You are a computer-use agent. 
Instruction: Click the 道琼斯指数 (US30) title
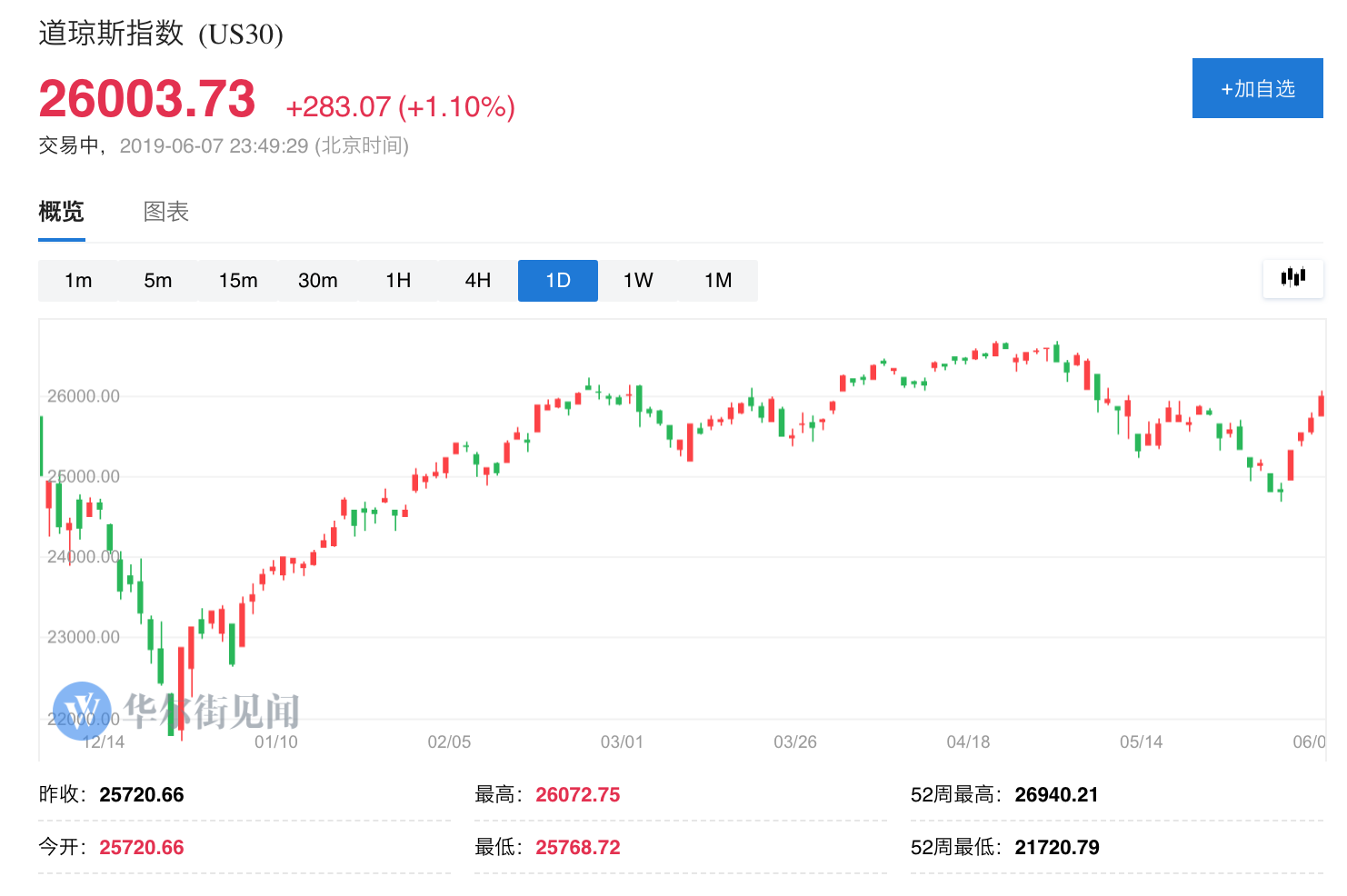tap(161, 35)
